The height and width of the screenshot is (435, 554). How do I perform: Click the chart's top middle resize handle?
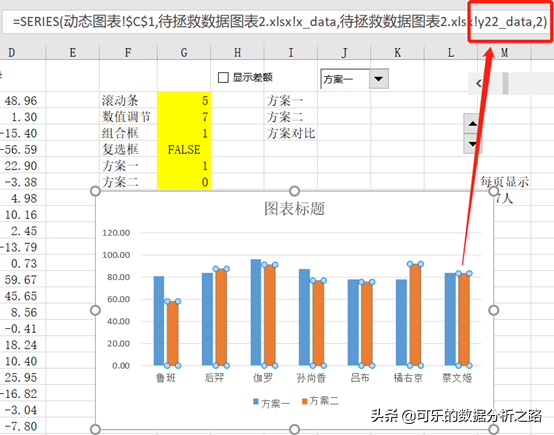pyautogui.click(x=294, y=191)
